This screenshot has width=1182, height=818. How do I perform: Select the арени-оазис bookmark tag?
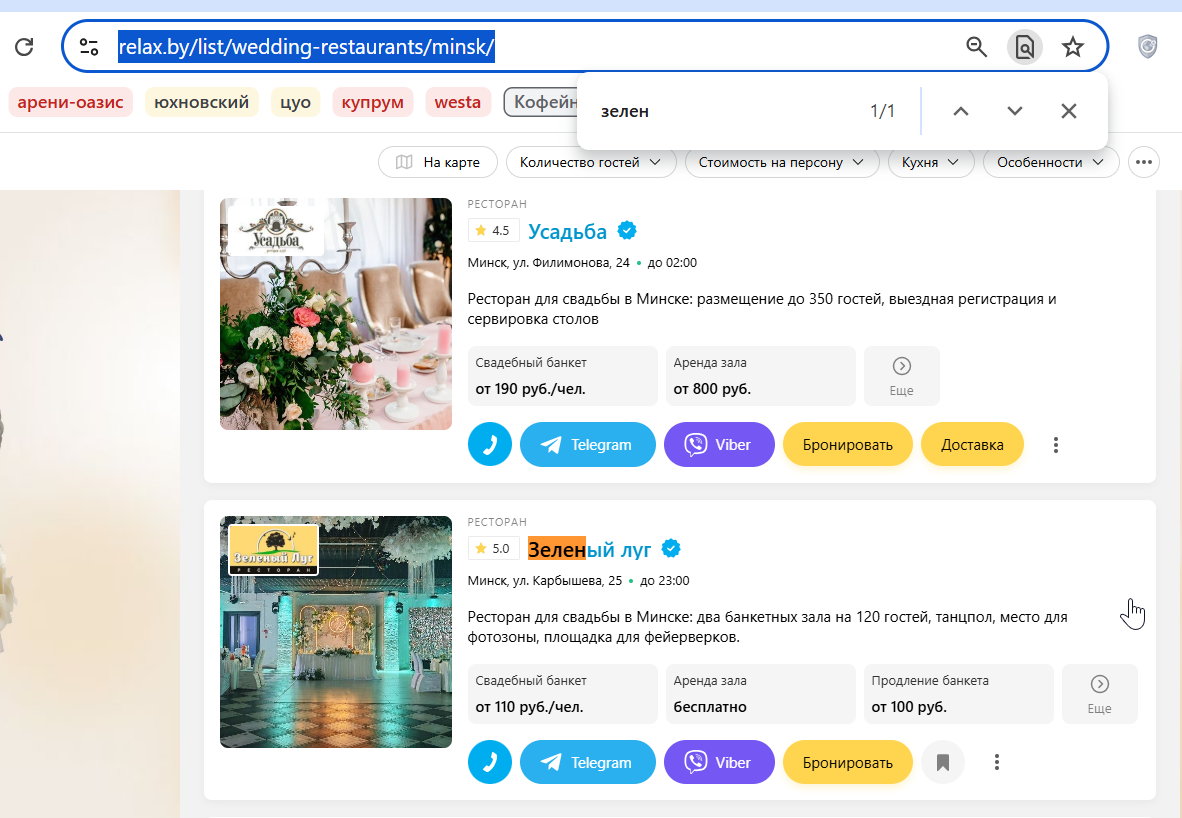tap(71, 102)
